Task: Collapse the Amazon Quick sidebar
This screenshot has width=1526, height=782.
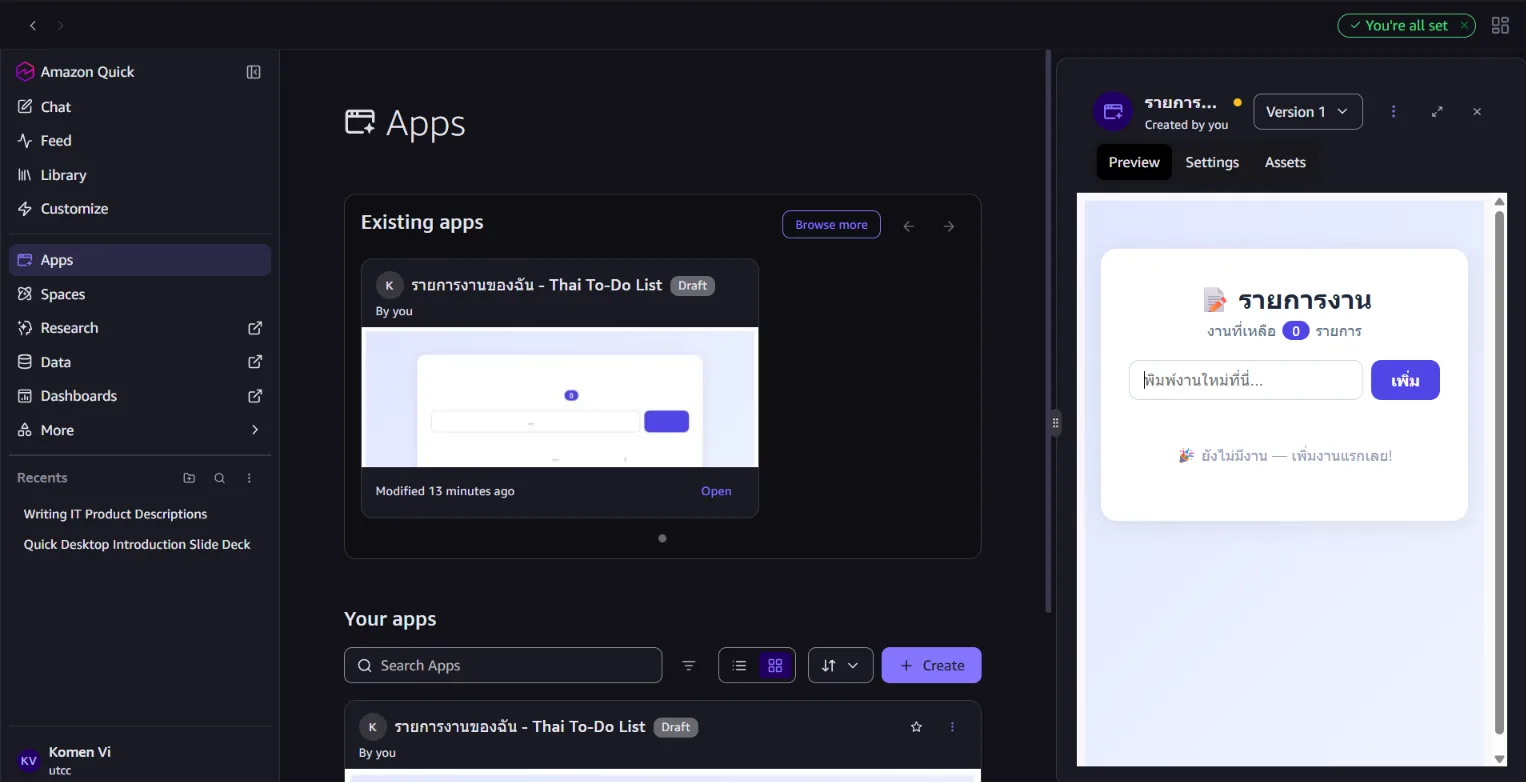Action: click(x=254, y=72)
